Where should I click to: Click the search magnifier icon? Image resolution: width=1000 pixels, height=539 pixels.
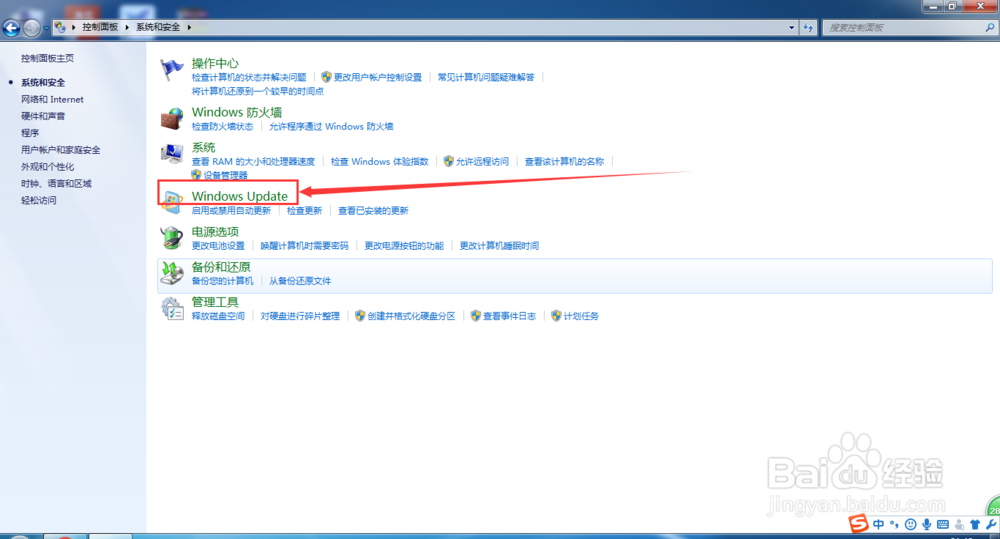[990, 27]
